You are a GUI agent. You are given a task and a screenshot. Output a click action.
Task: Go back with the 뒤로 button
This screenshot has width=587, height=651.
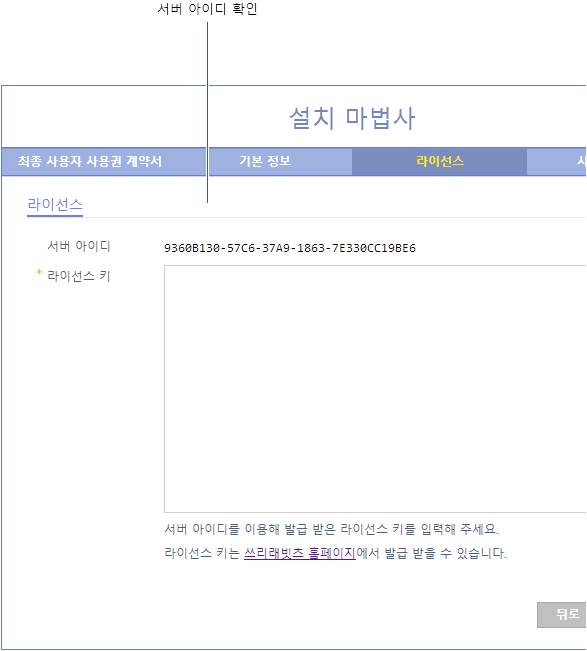tap(562, 614)
